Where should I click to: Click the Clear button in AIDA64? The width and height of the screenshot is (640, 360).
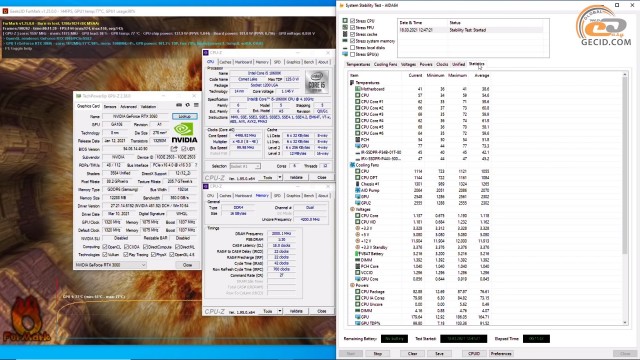[x=413, y=353]
